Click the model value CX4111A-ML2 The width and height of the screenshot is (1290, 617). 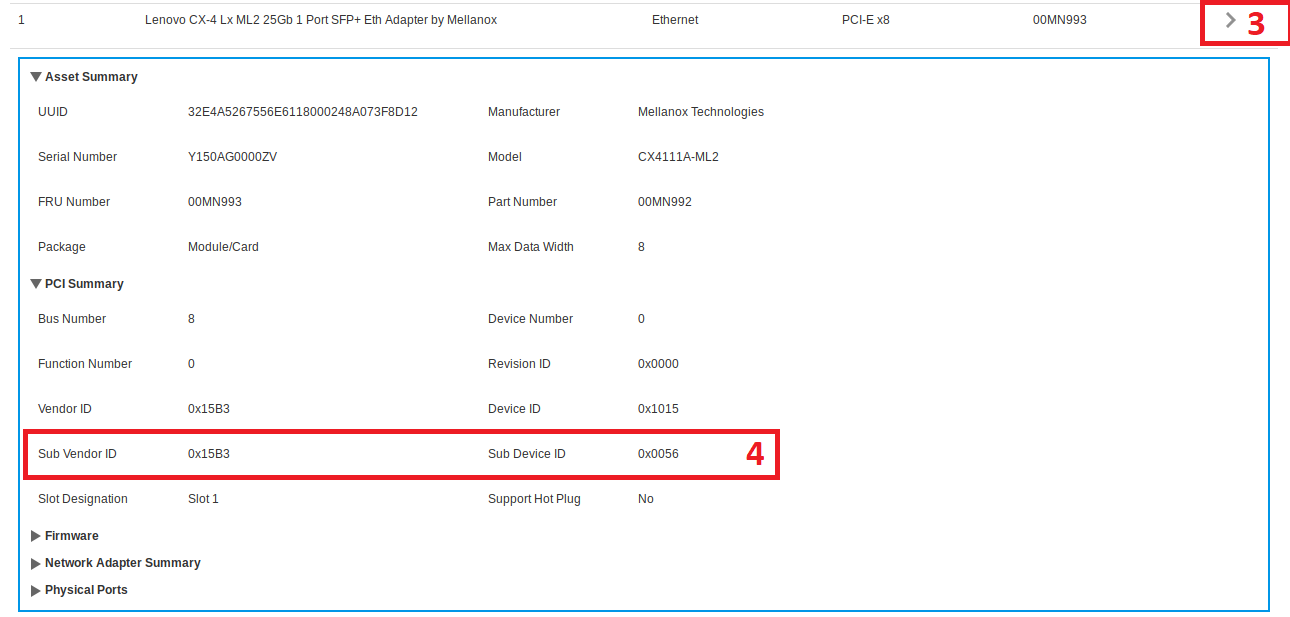(678, 157)
